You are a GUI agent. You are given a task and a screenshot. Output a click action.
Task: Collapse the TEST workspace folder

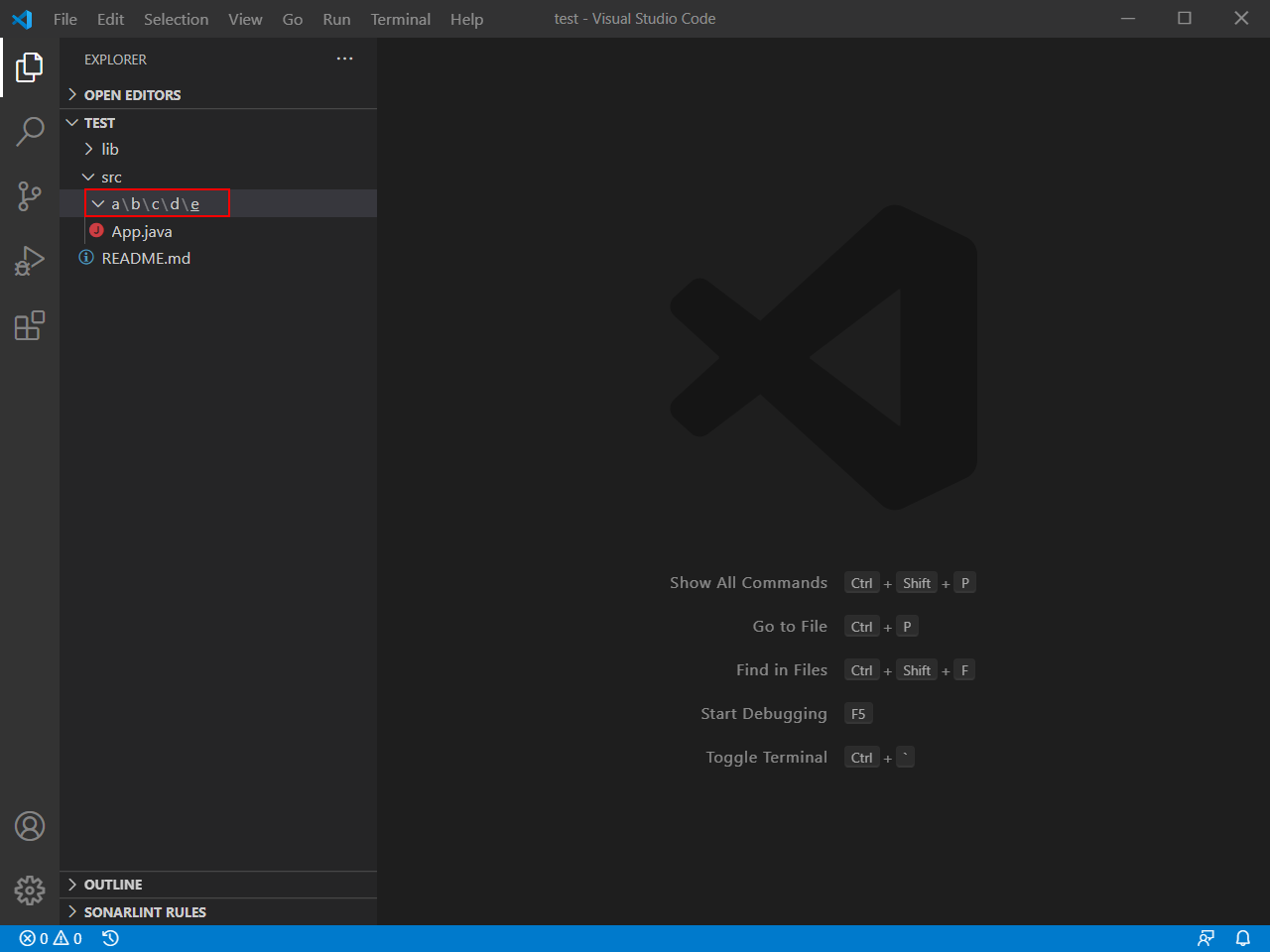[x=218, y=123]
